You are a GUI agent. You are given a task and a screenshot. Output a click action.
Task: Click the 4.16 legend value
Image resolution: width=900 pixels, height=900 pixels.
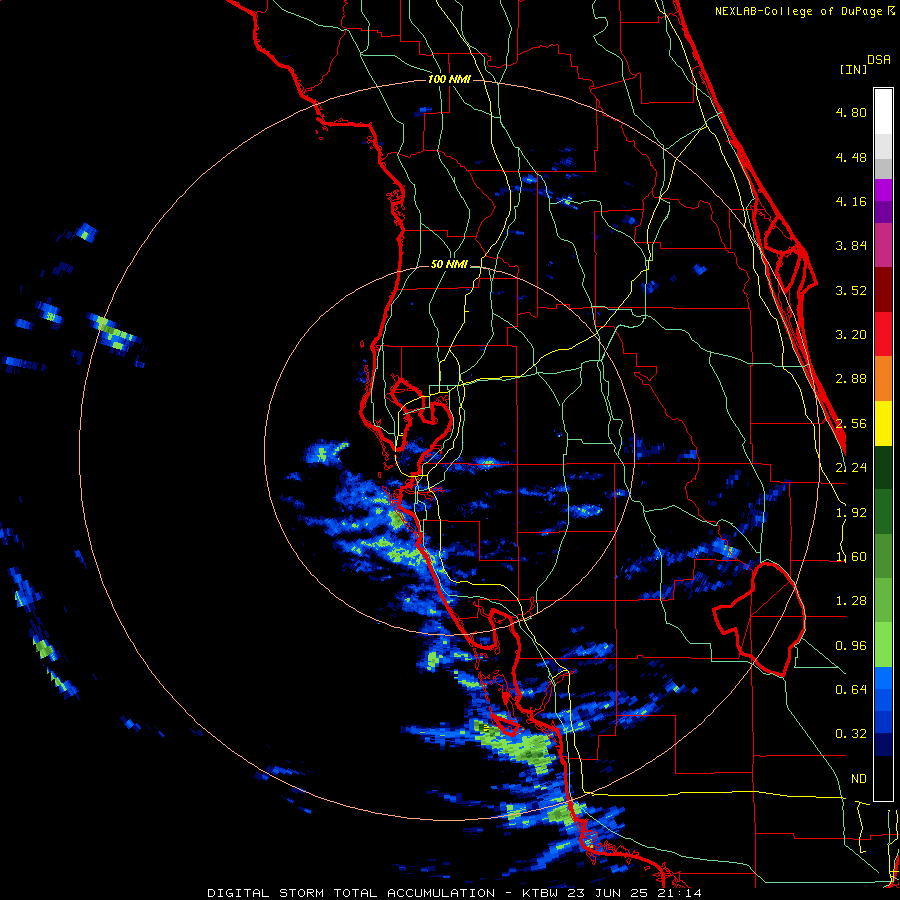tap(851, 201)
